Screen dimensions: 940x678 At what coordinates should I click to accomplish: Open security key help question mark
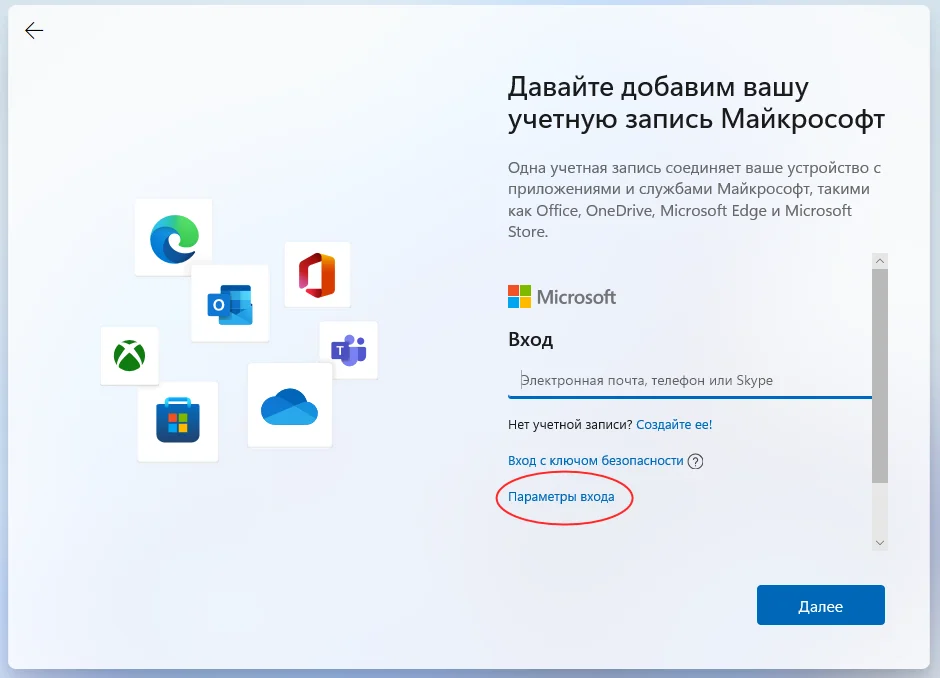pyautogui.click(x=695, y=461)
